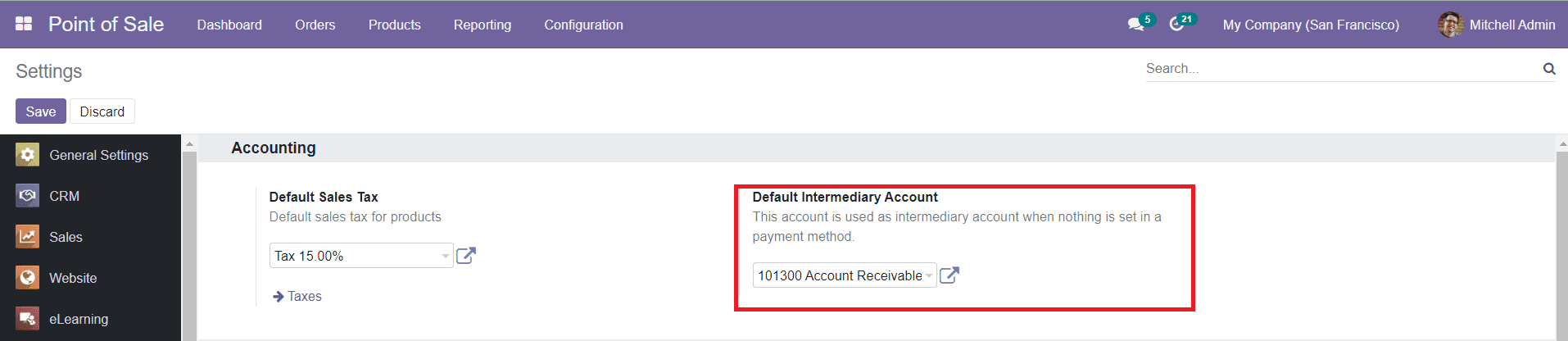Open the activities clock icon
1568x341 pixels.
pyautogui.click(x=1177, y=25)
